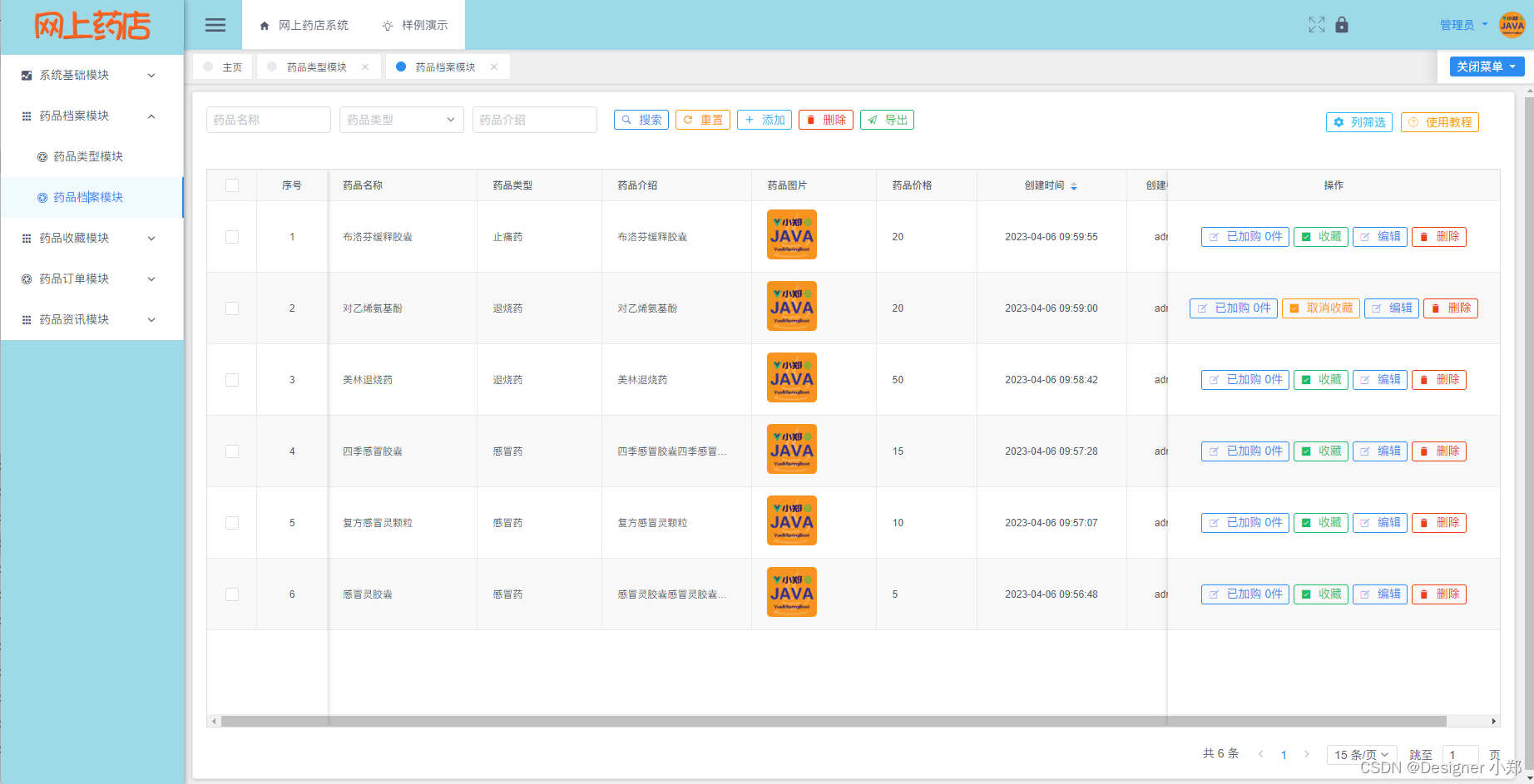Go to previous page arrow
The image size is (1534, 784).
tap(1261, 754)
